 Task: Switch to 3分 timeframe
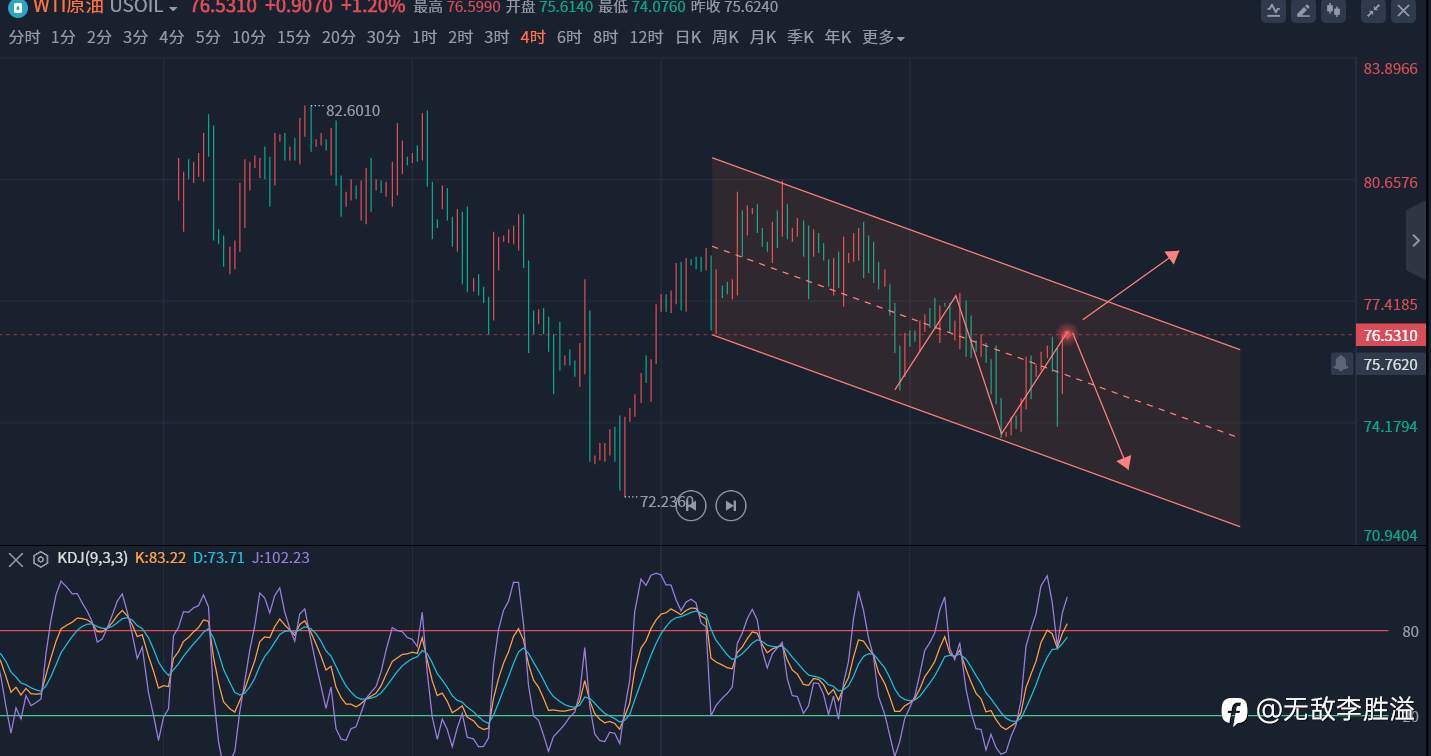135,38
